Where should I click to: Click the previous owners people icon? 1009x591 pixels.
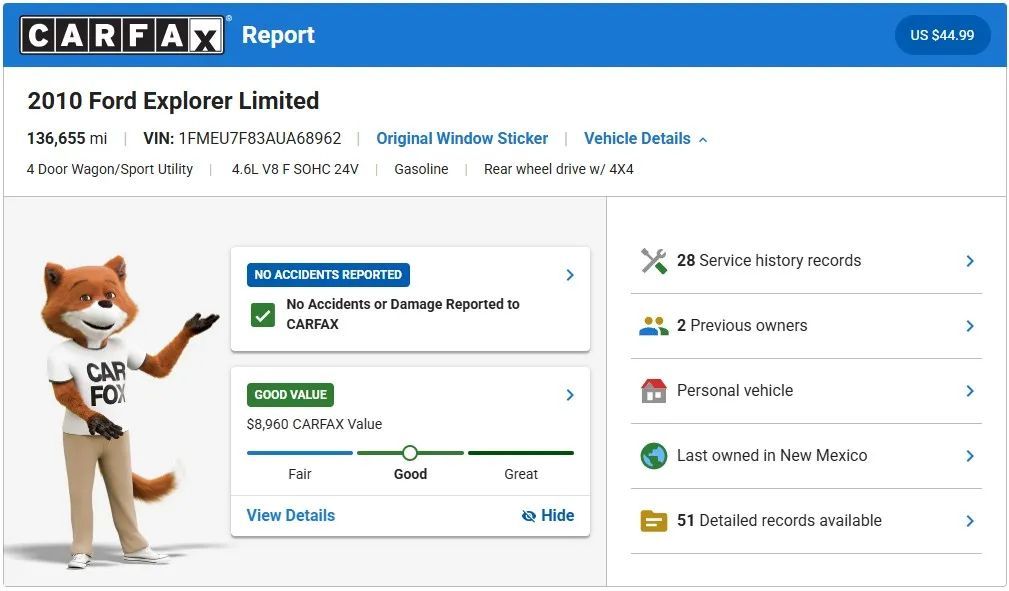click(653, 326)
